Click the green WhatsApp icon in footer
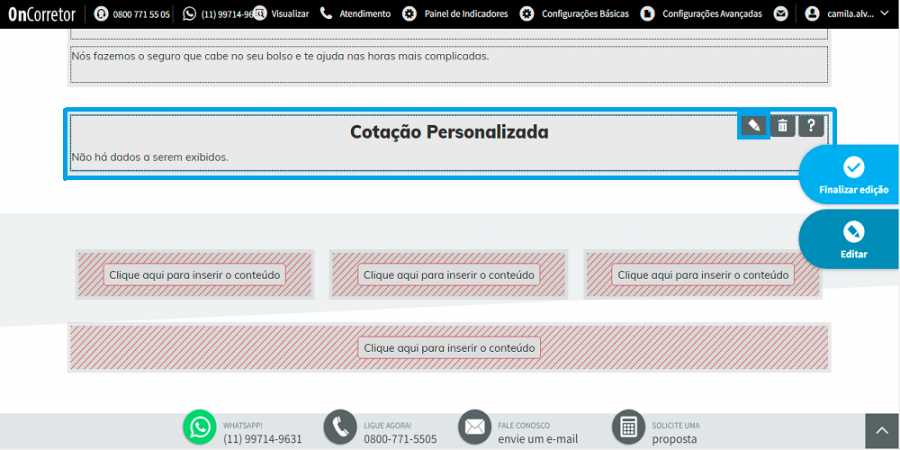This screenshot has height=450, width=900. tap(200, 427)
